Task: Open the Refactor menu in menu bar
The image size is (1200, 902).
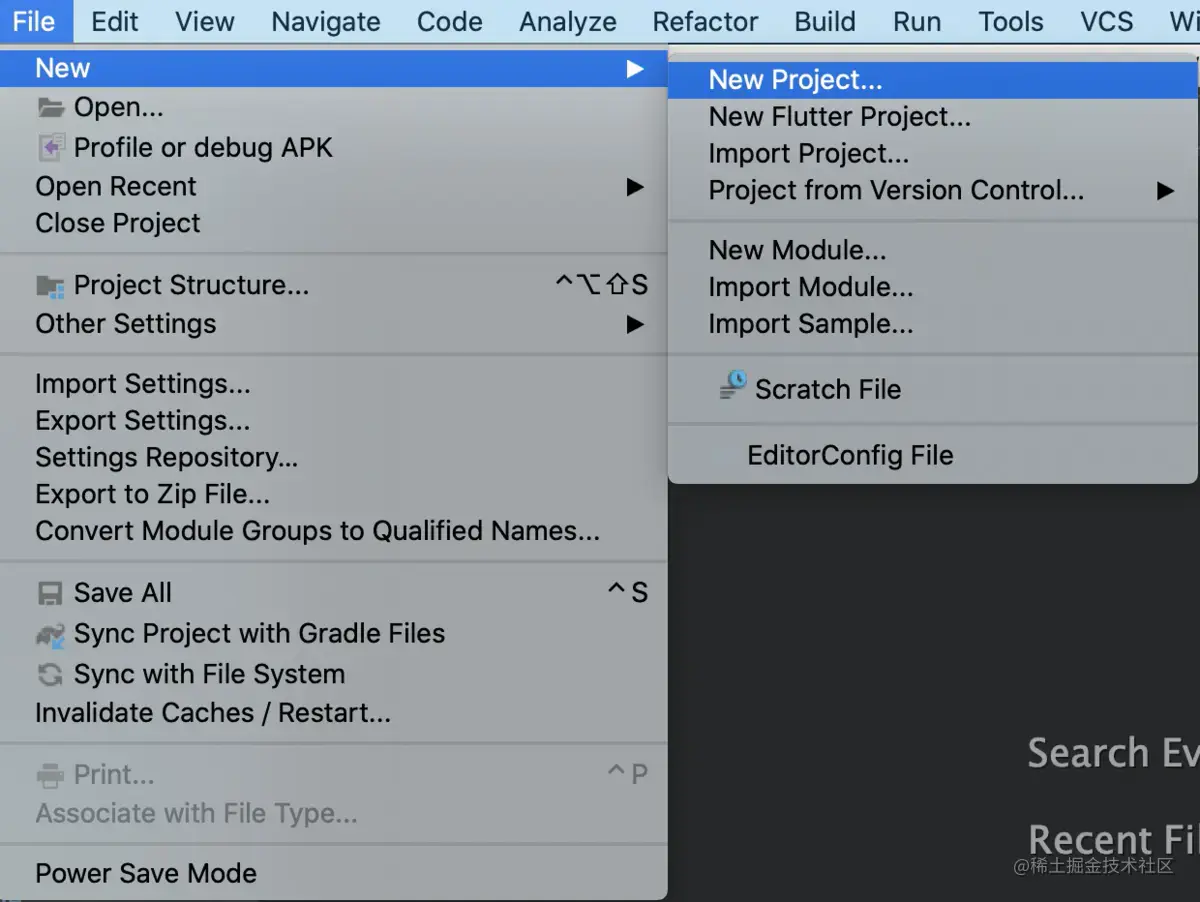Action: click(x=705, y=22)
